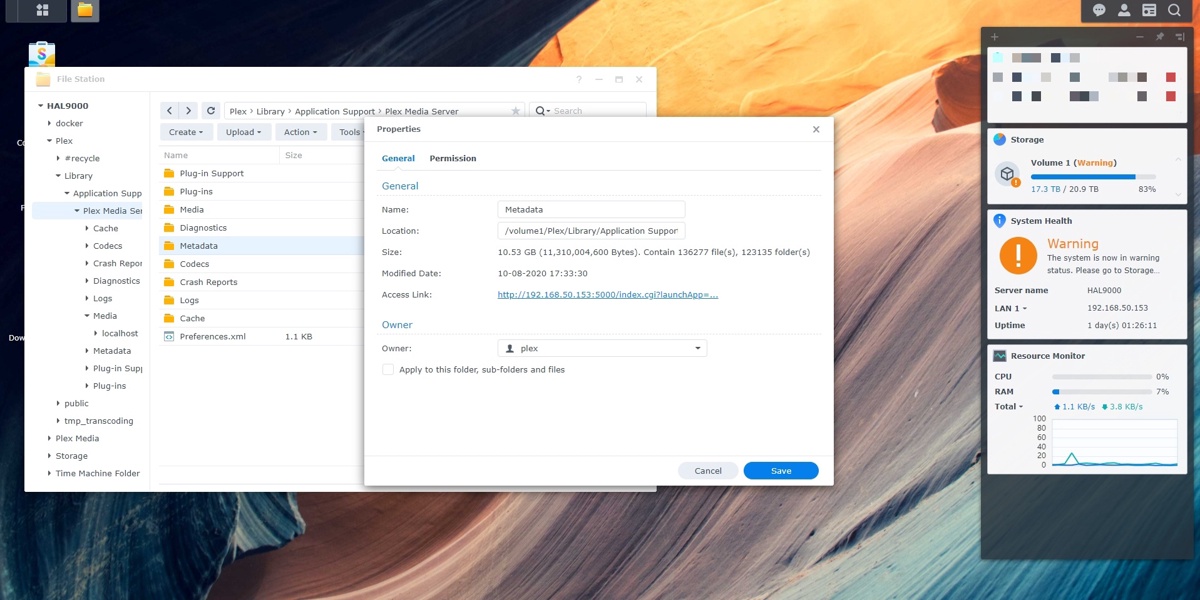This screenshot has width=1200, height=600.
Task: Switch to the General tab
Action: pos(398,159)
